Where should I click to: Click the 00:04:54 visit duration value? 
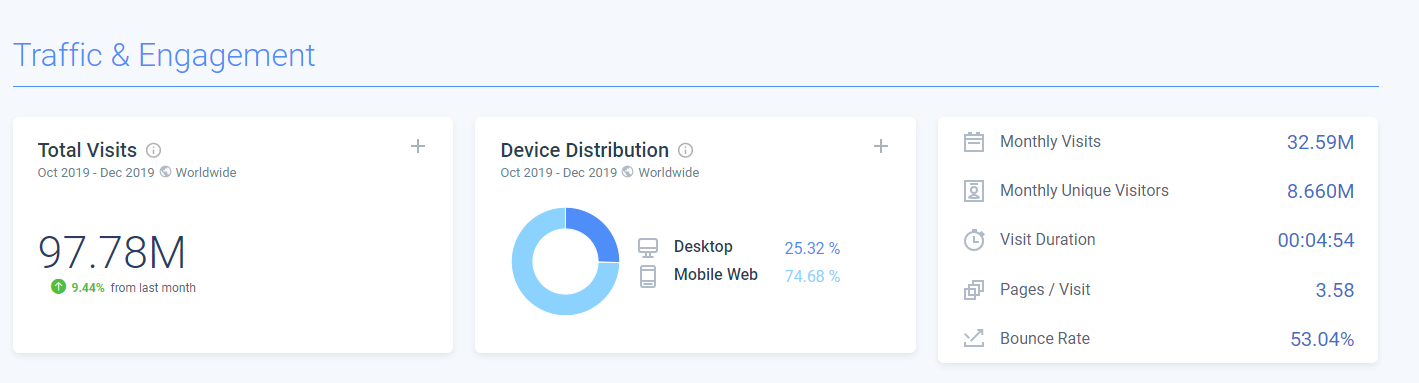point(1316,240)
